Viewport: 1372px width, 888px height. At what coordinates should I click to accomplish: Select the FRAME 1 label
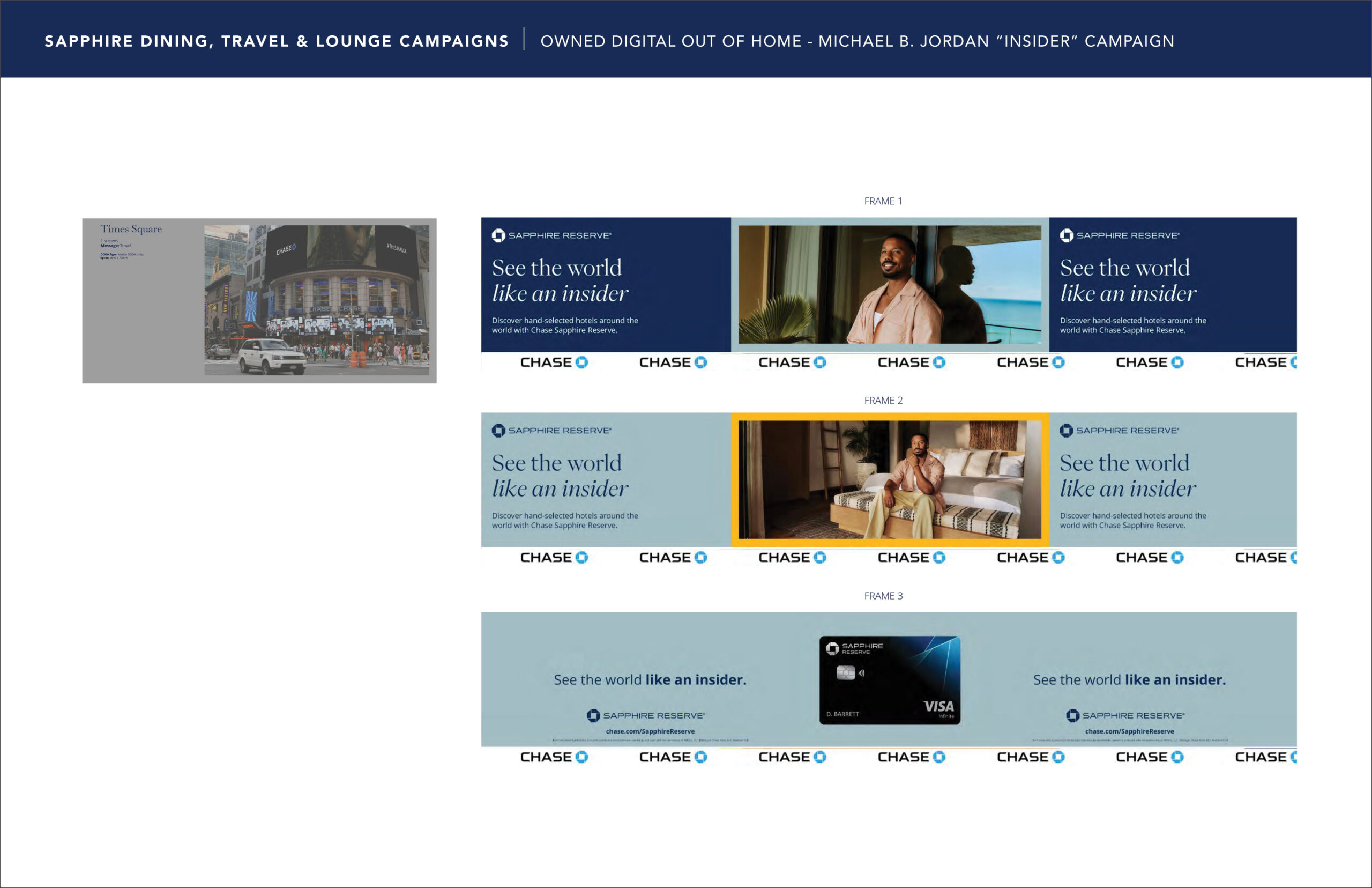[883, 201]
